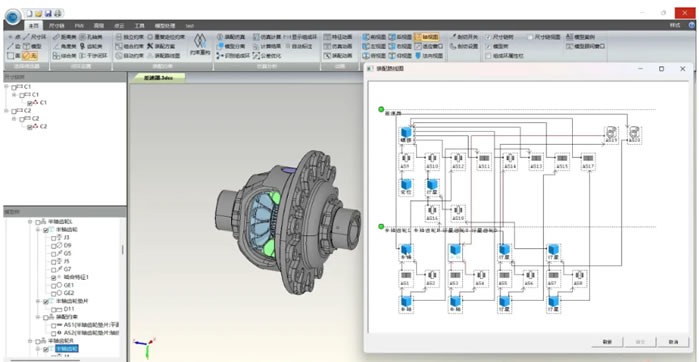The height and width of the screenshot is (362, 699).
Task: Click the save icon in quick access bar
Action: 48,13
